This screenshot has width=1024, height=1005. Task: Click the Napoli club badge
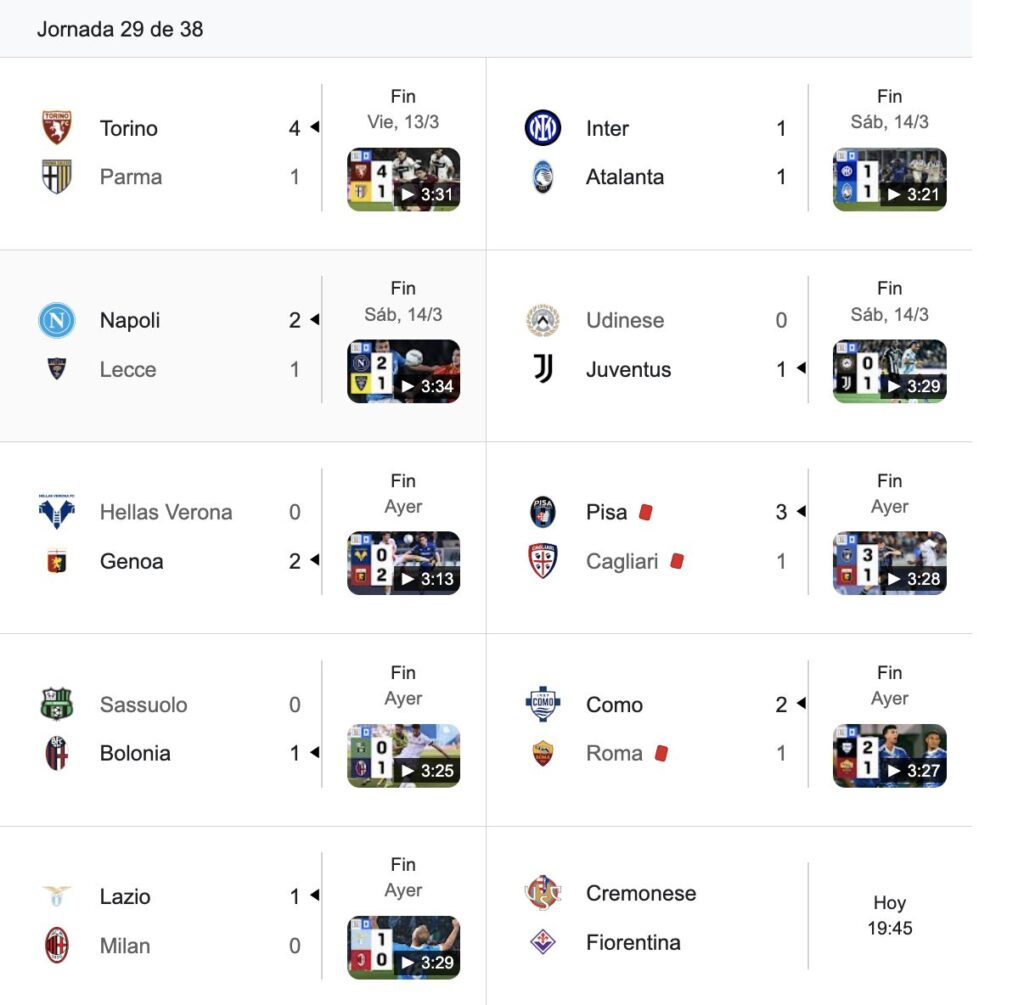tap(56, 321)
